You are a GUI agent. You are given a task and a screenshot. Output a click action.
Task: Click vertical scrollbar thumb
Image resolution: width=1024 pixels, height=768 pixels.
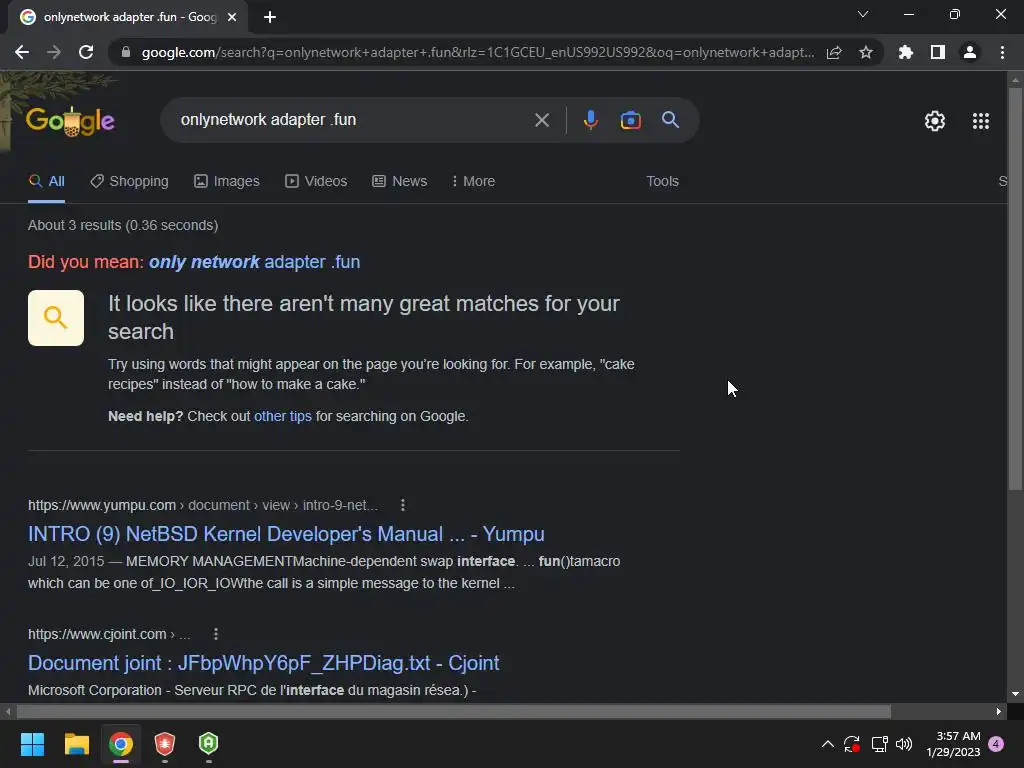click(x=1015, y=287)
